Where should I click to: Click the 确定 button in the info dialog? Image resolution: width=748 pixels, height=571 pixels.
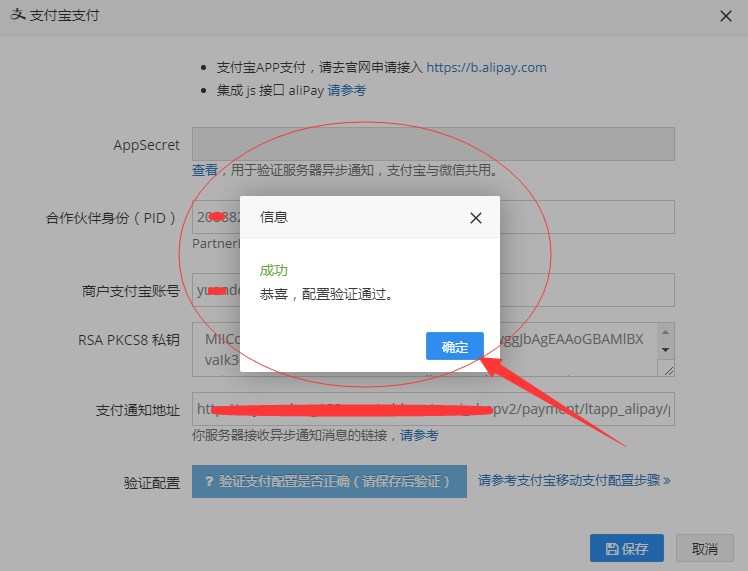[x=455, y=346]
